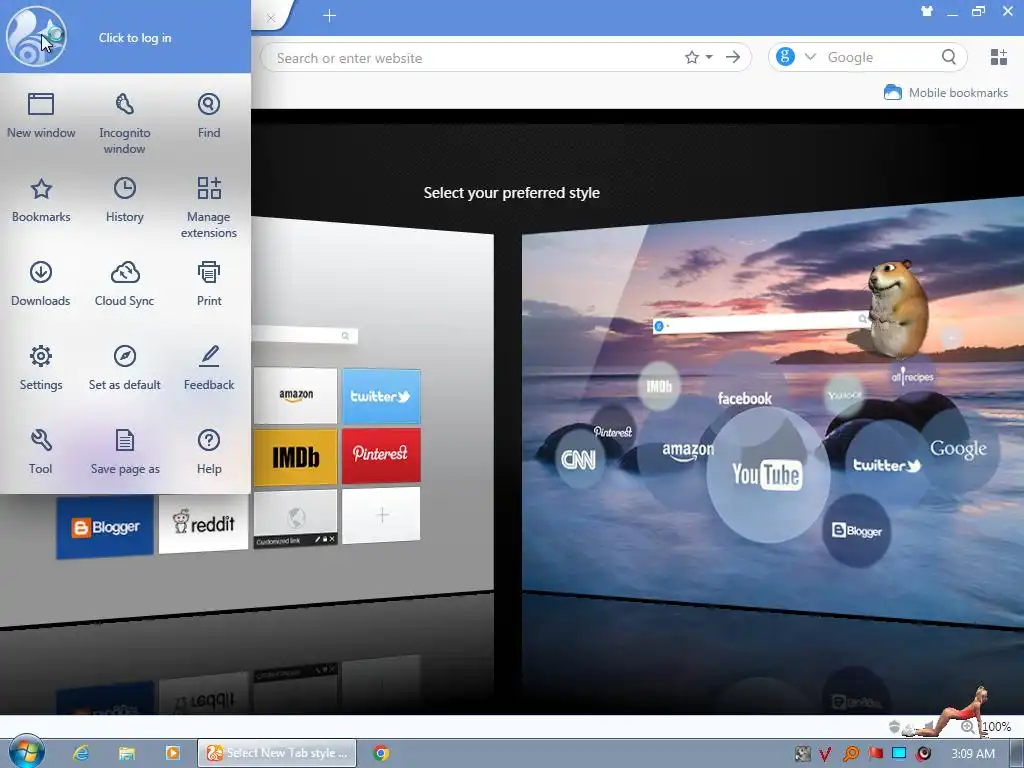Open Mobile bookmarks folder
1024x768 pixels.
click(x=946, y=93)
